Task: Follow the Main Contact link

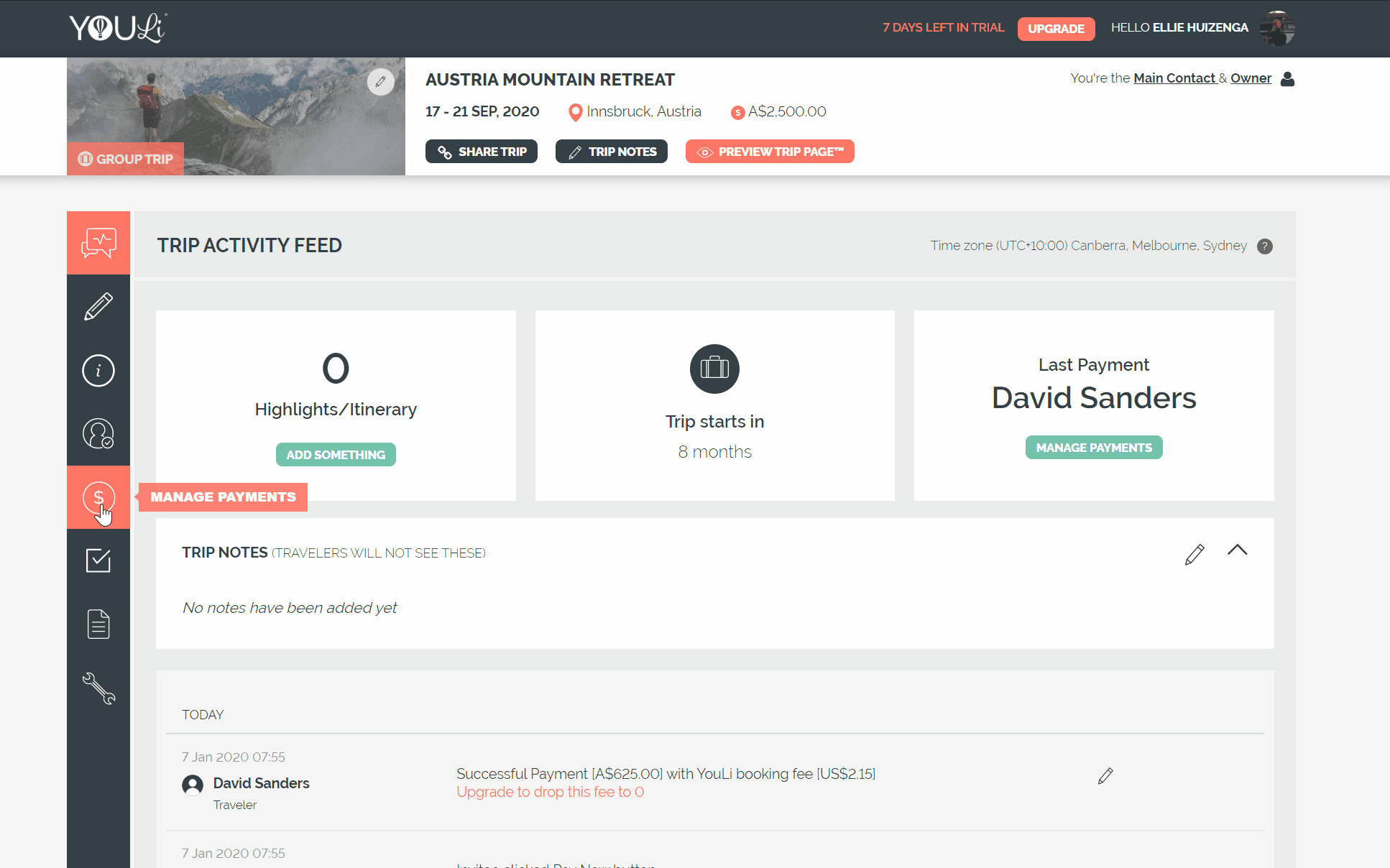Action: click(x=1174, y=78)
